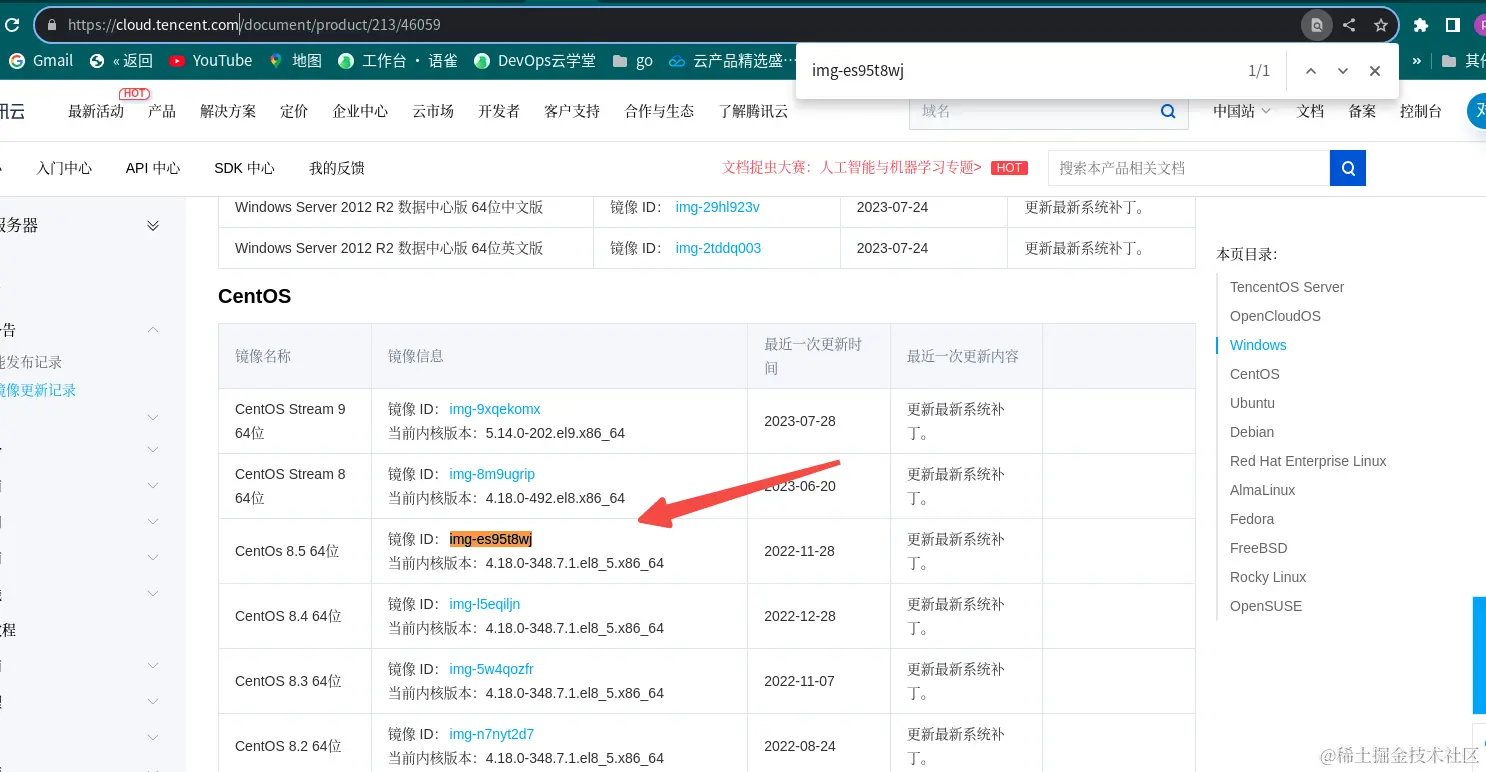
Task: Click the site lock icon in address bar
Action: point(52,25)
